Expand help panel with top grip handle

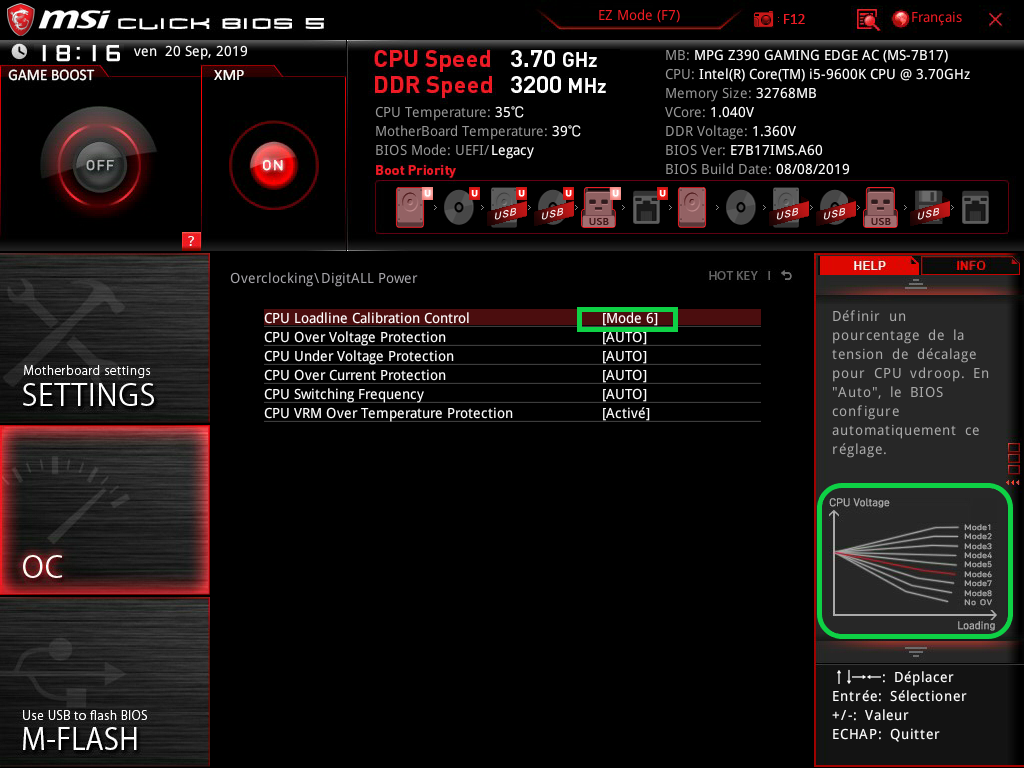(916, 283)
